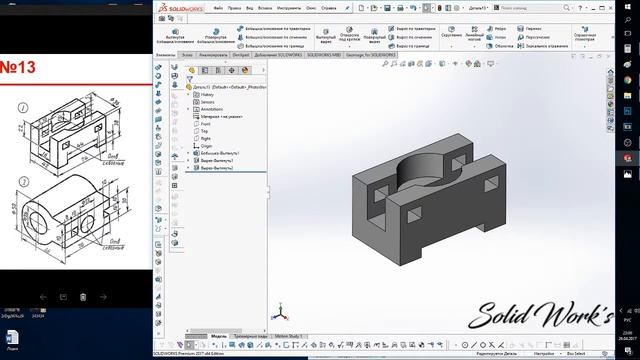Click the rollback bar under Вырез-Вытянуть2
This screenshot has height=360, width=640.
(226, 172)
